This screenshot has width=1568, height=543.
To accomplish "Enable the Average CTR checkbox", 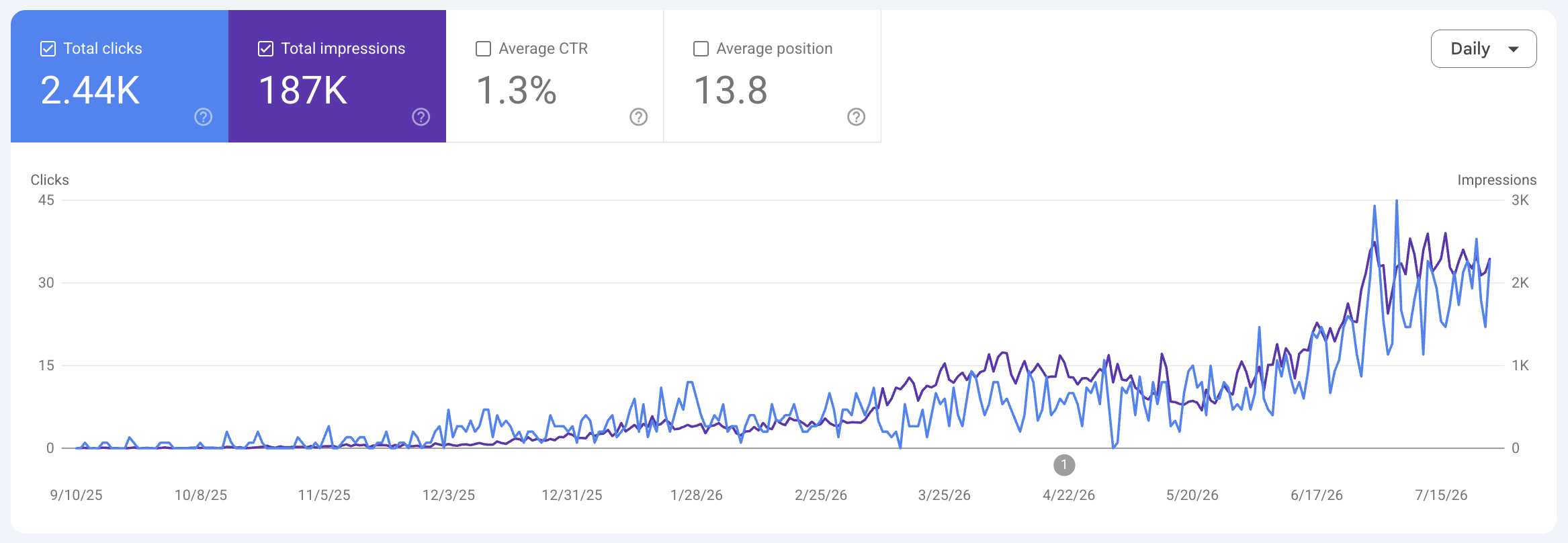I will point(483,48).
